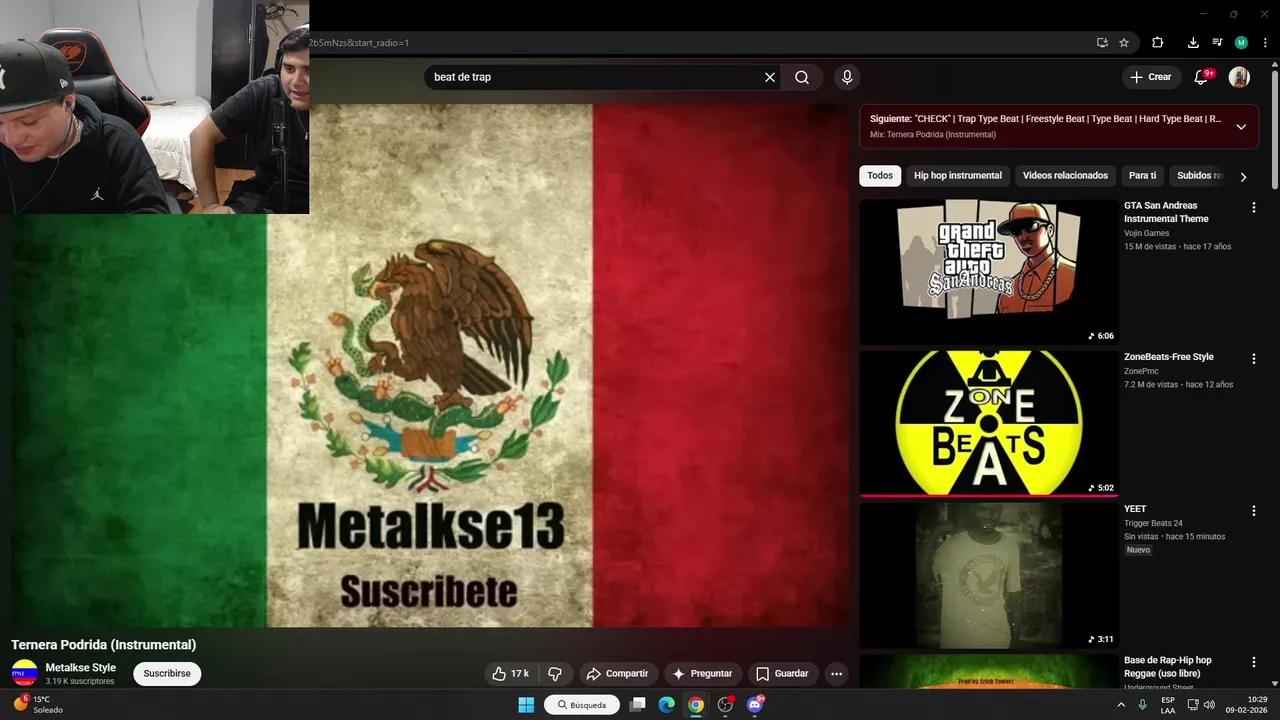Select the Subidos recientemente chip

[1199, 176]
